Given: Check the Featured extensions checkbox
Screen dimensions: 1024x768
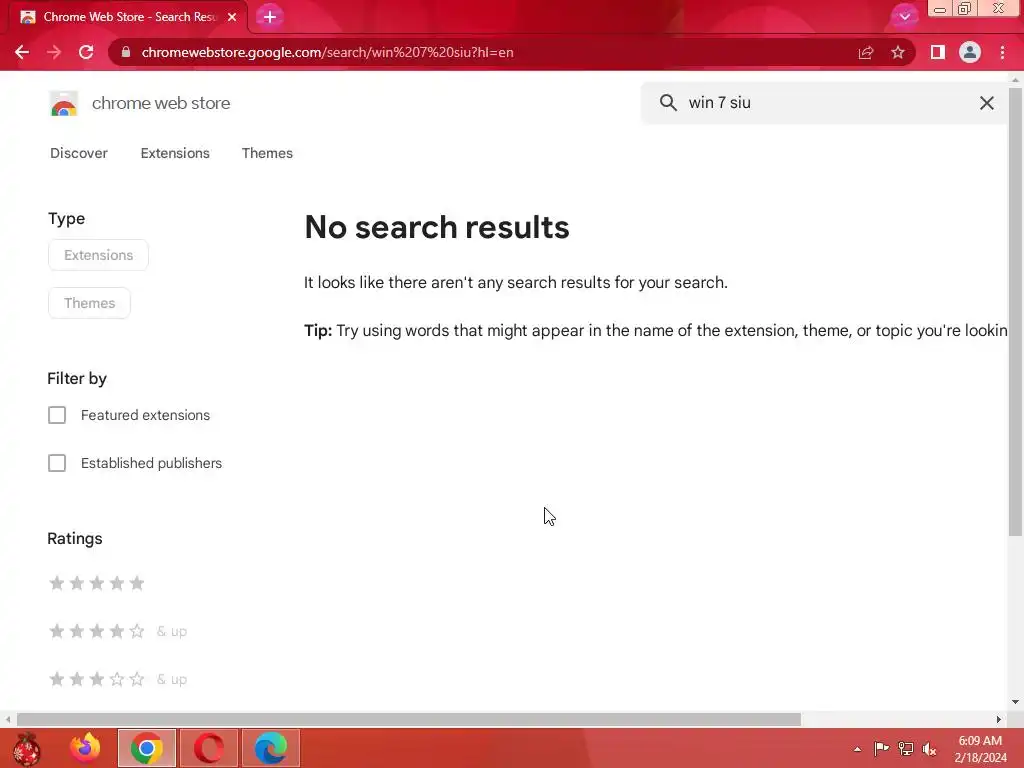Looking at the screenshot, I should 57,415.
